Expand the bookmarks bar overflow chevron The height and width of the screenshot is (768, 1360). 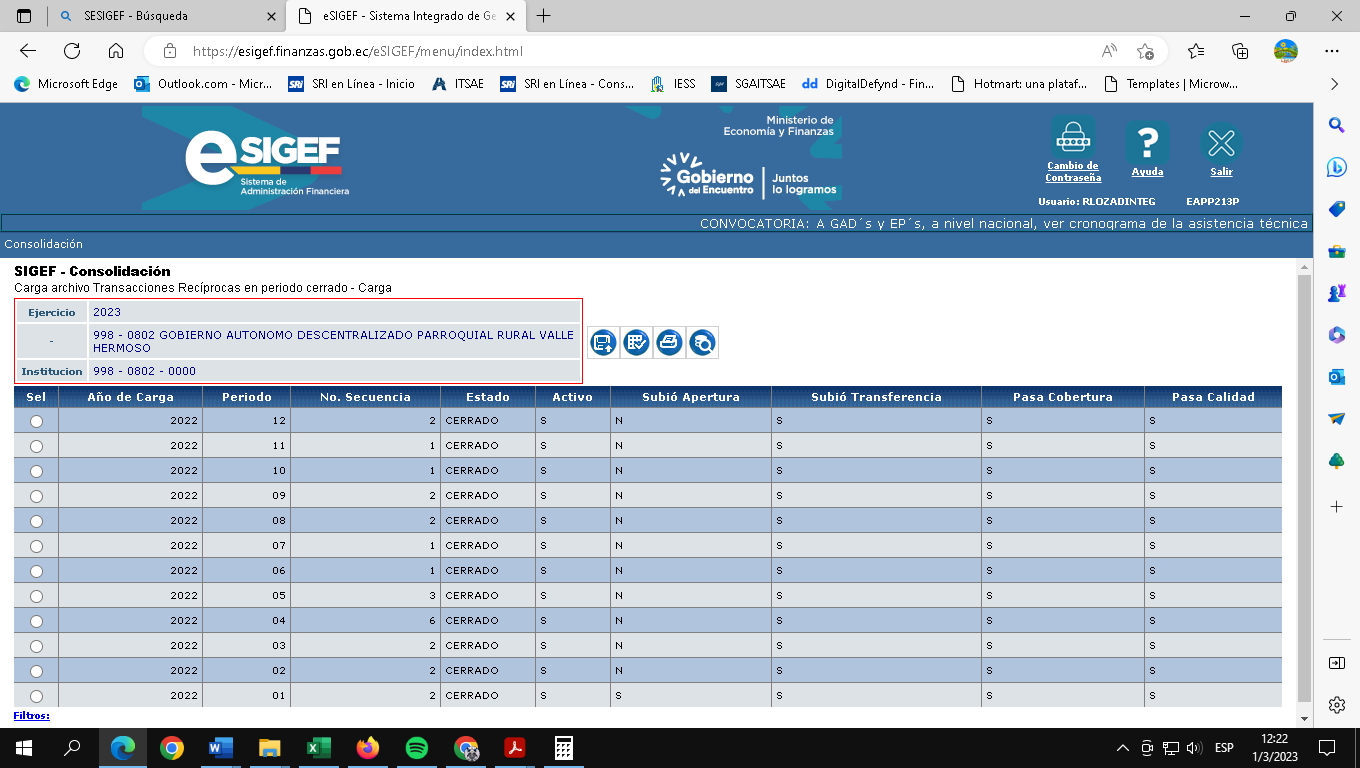[x=1334, y=84]
